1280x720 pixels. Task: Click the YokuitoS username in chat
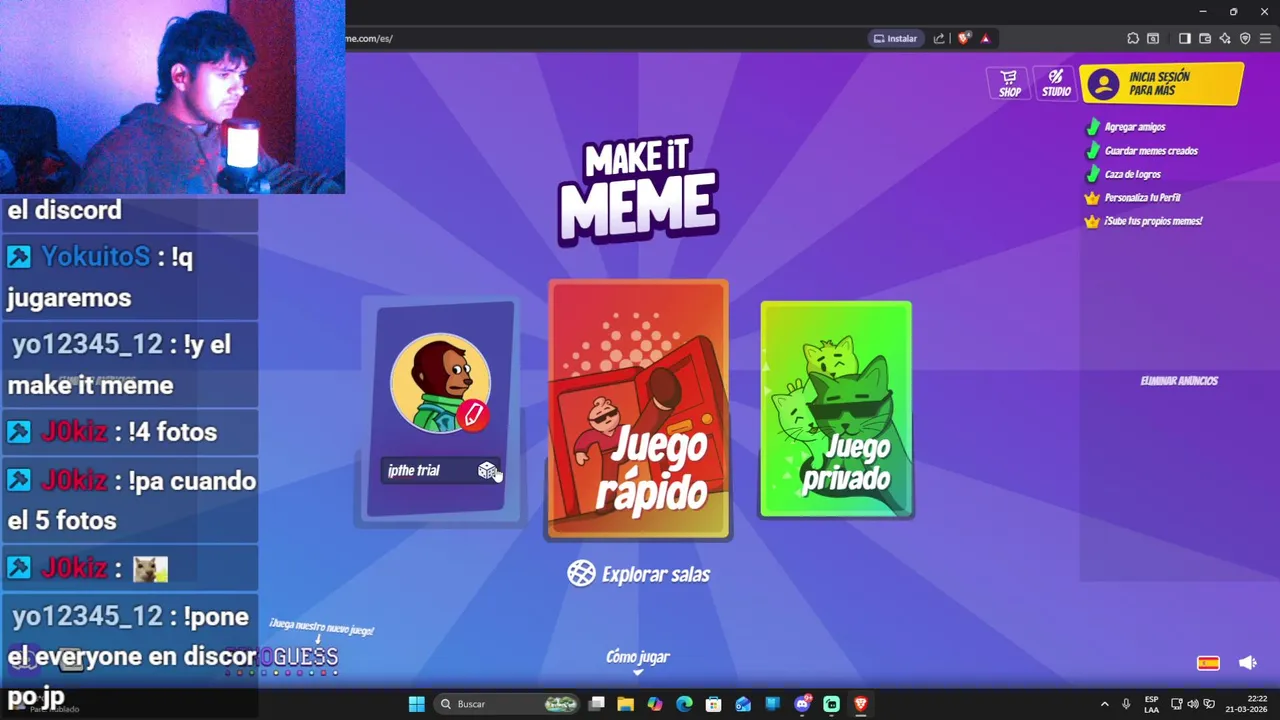(x=95, y=257)
